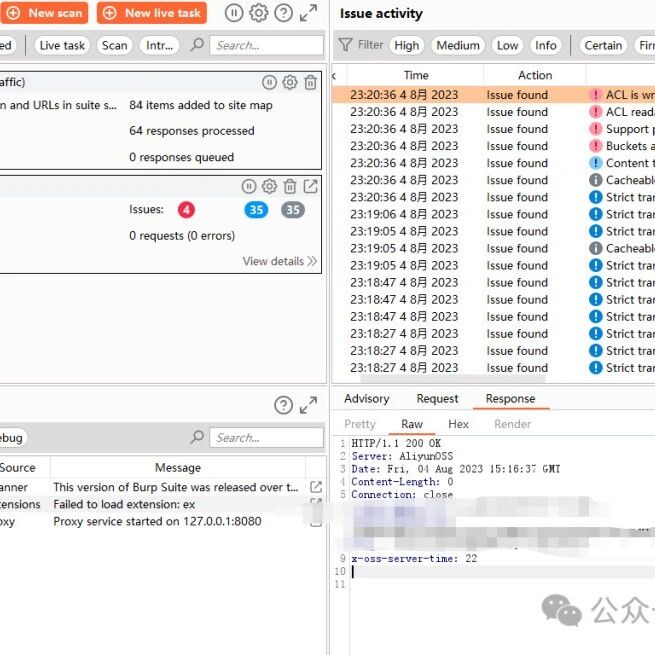This screenshot has height=655, width=655.
Task: Pause the live passive crawl task
Action: (269, 82)
